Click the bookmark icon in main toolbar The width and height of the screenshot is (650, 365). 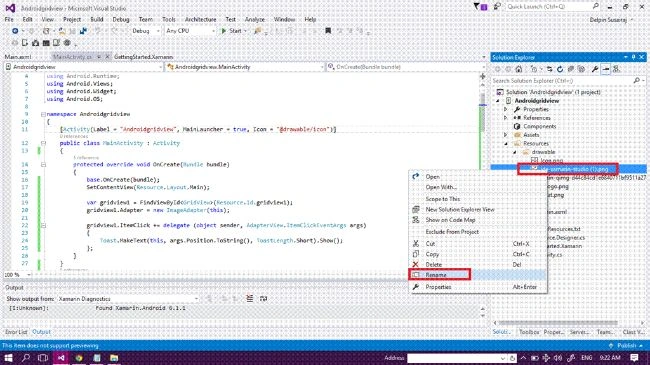tap(328, 31)
